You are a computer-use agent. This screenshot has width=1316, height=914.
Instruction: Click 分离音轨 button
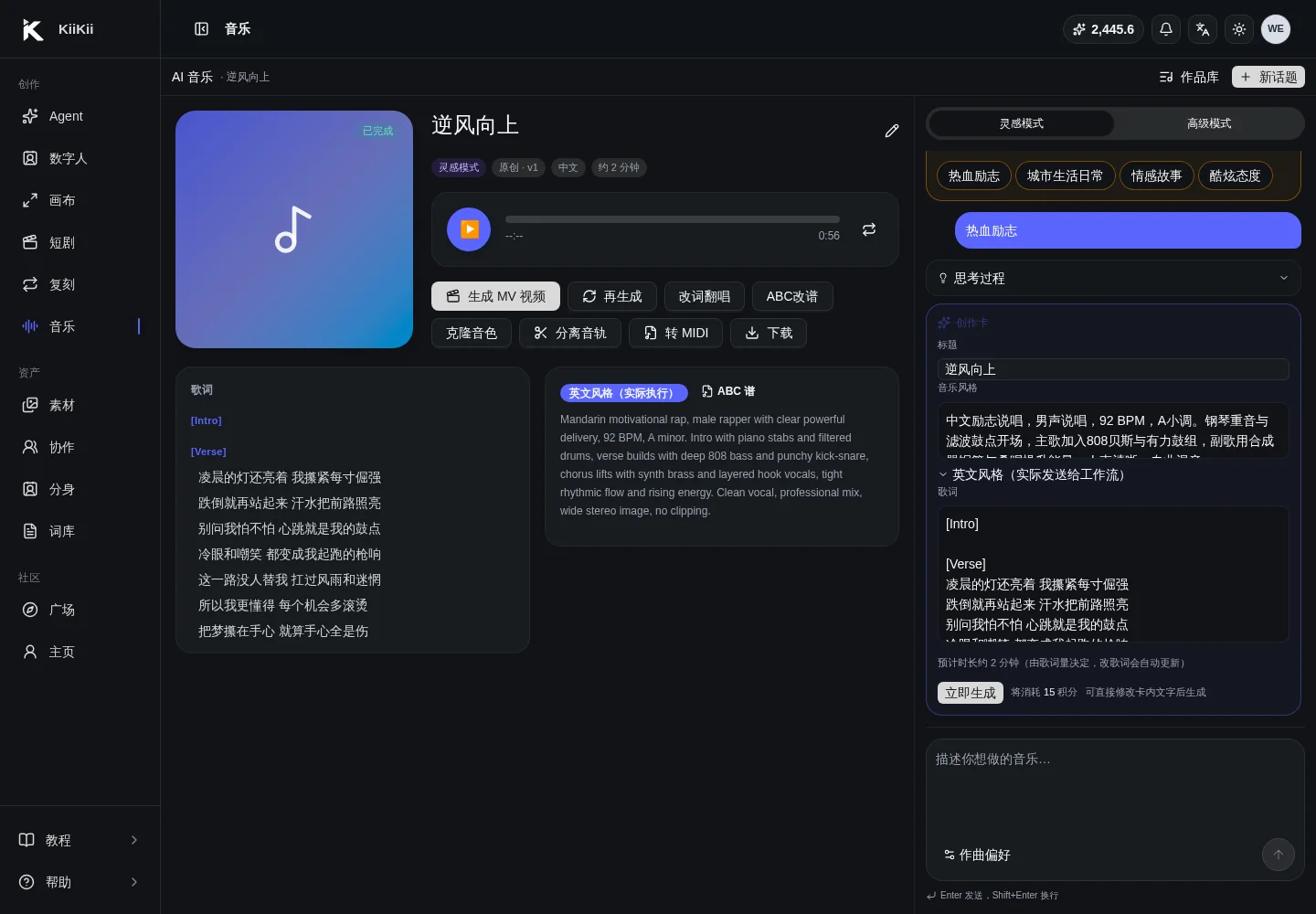(570, 333)
